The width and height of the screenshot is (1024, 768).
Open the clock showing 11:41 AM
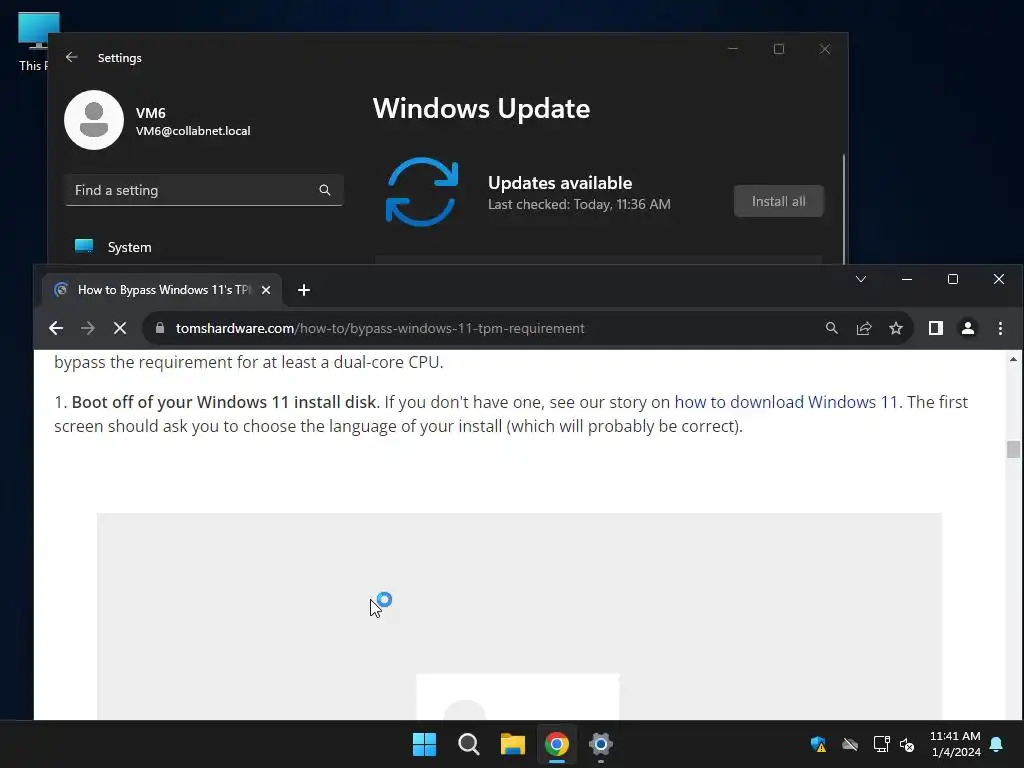point(955,744)
